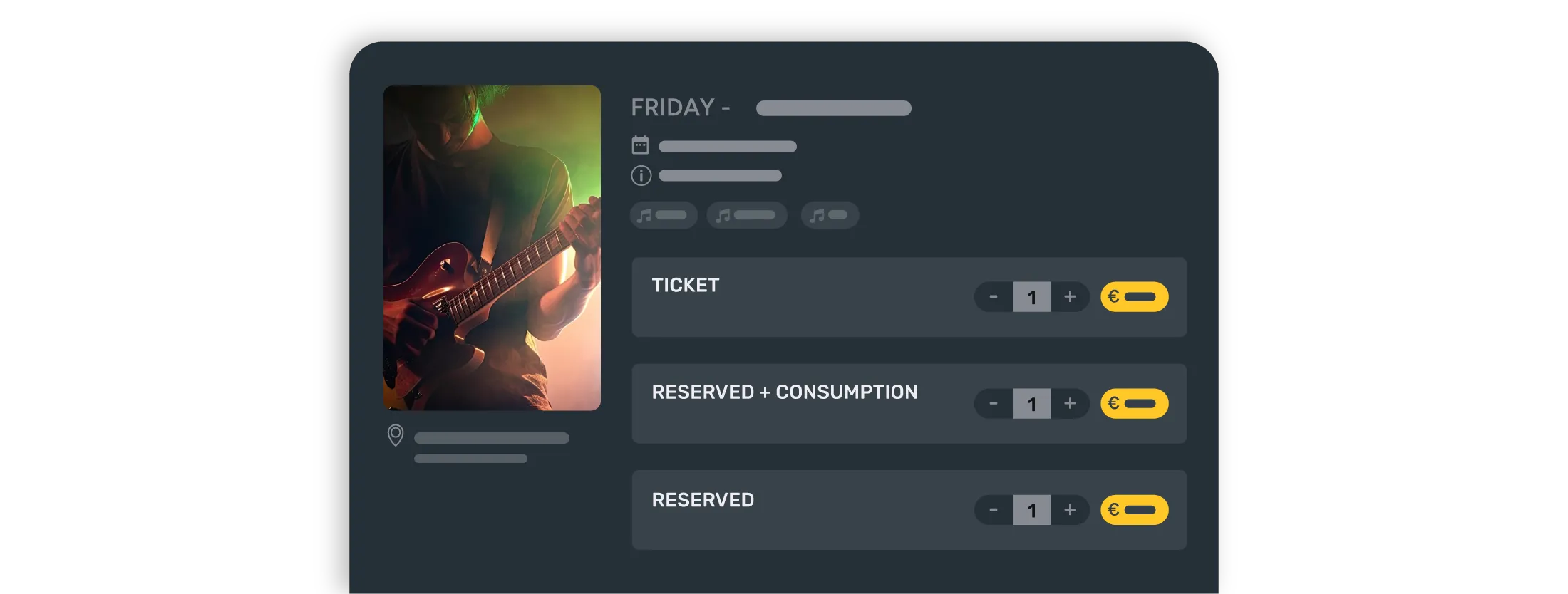The width and height of the screenshot is (1568, 594).
Task: Click the location pin icon
Action: (396, 434)
